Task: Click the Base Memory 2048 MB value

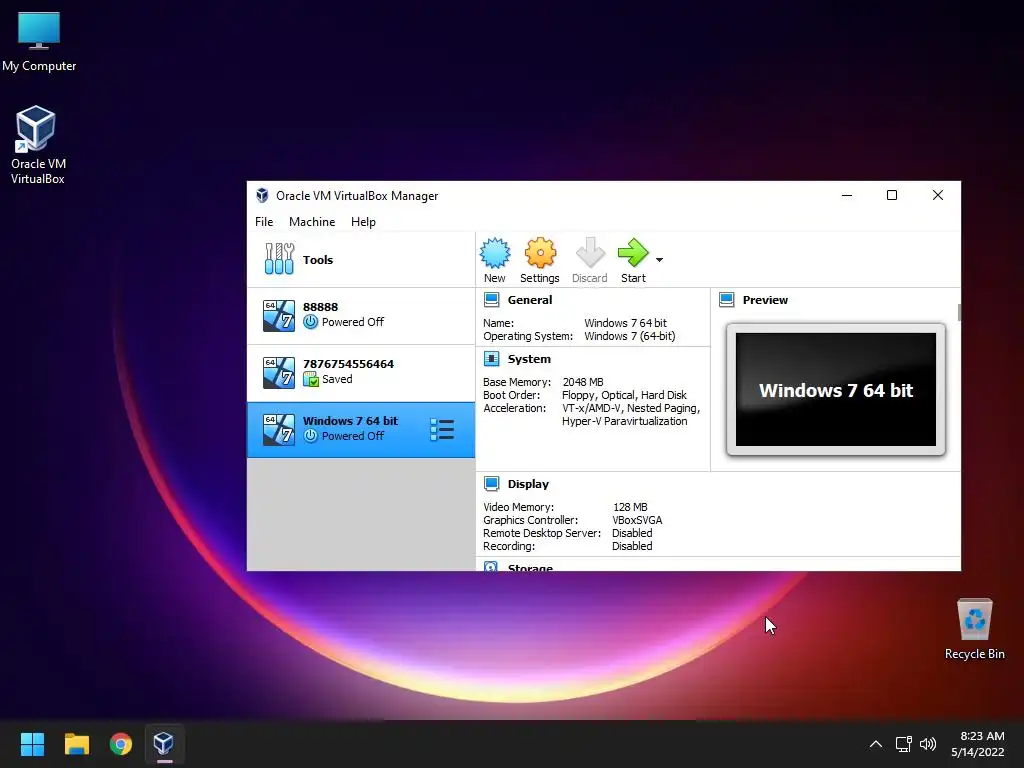Action: (583, 382)
